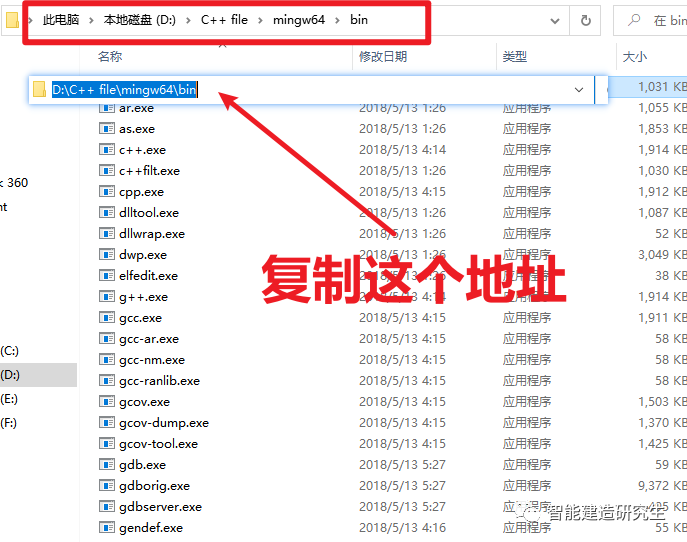Image resolution: width=687 pixels, height=542 pixels.
Task: Expand the chevron after C++ file breadcrumb
Action: [x=260, y=20]
